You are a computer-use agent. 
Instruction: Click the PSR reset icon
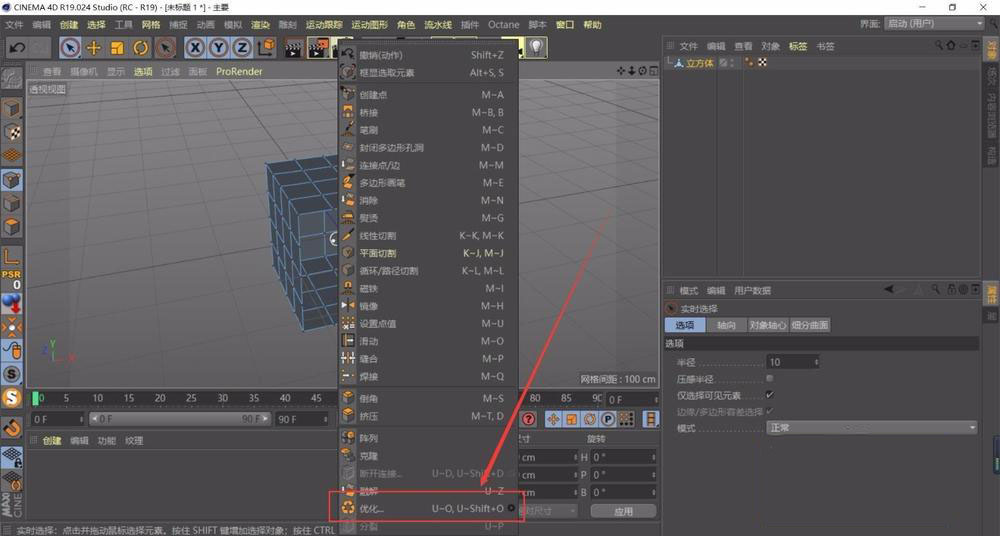(11, 279)
